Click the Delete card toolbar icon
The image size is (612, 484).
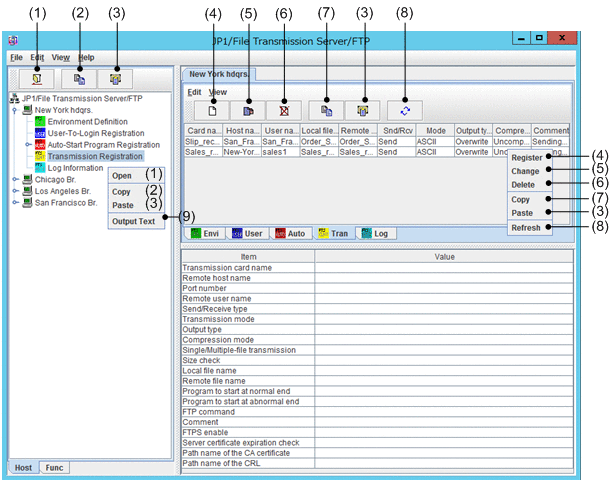click(x=284, y=110)
